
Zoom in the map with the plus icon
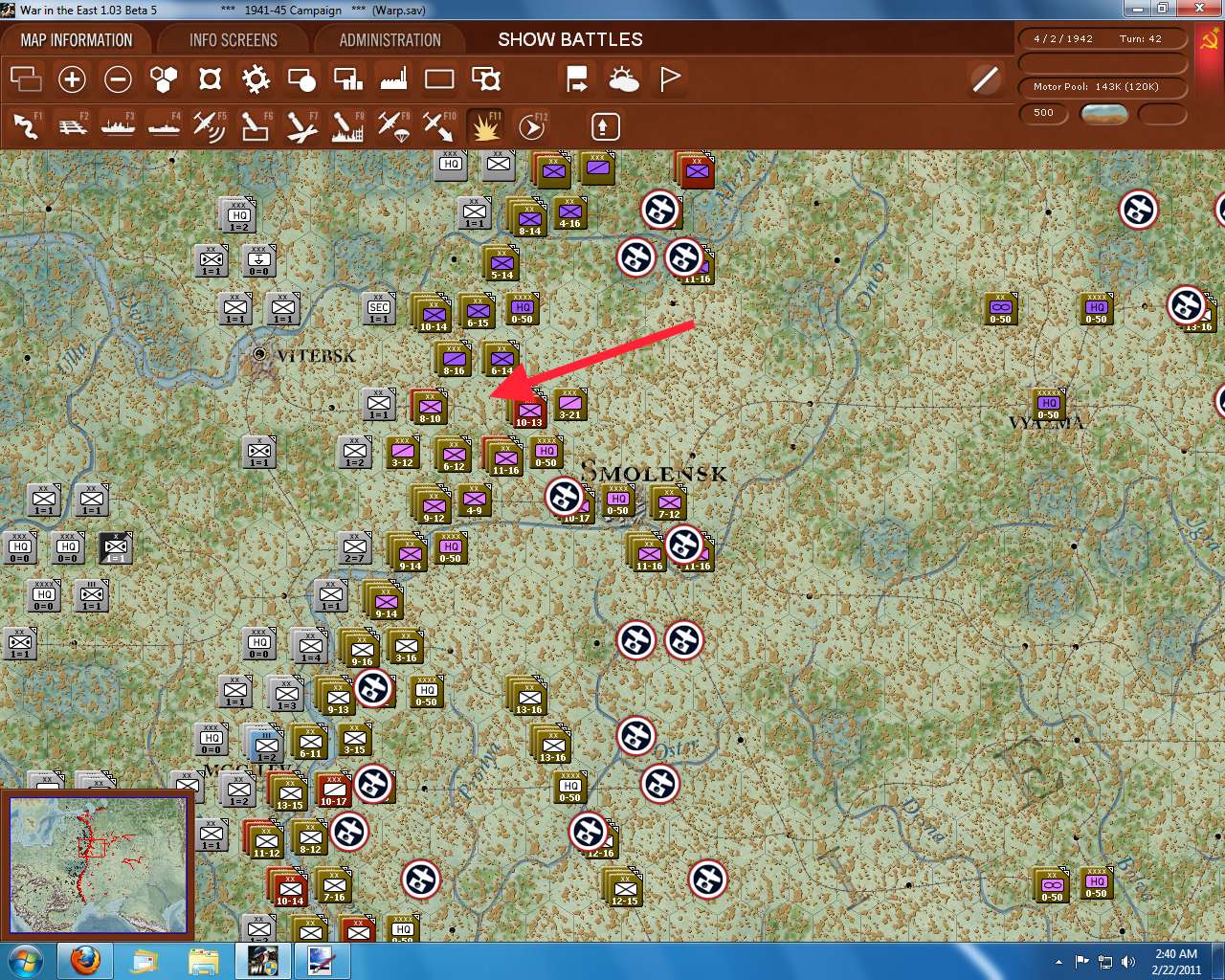[x=72, y=78]
